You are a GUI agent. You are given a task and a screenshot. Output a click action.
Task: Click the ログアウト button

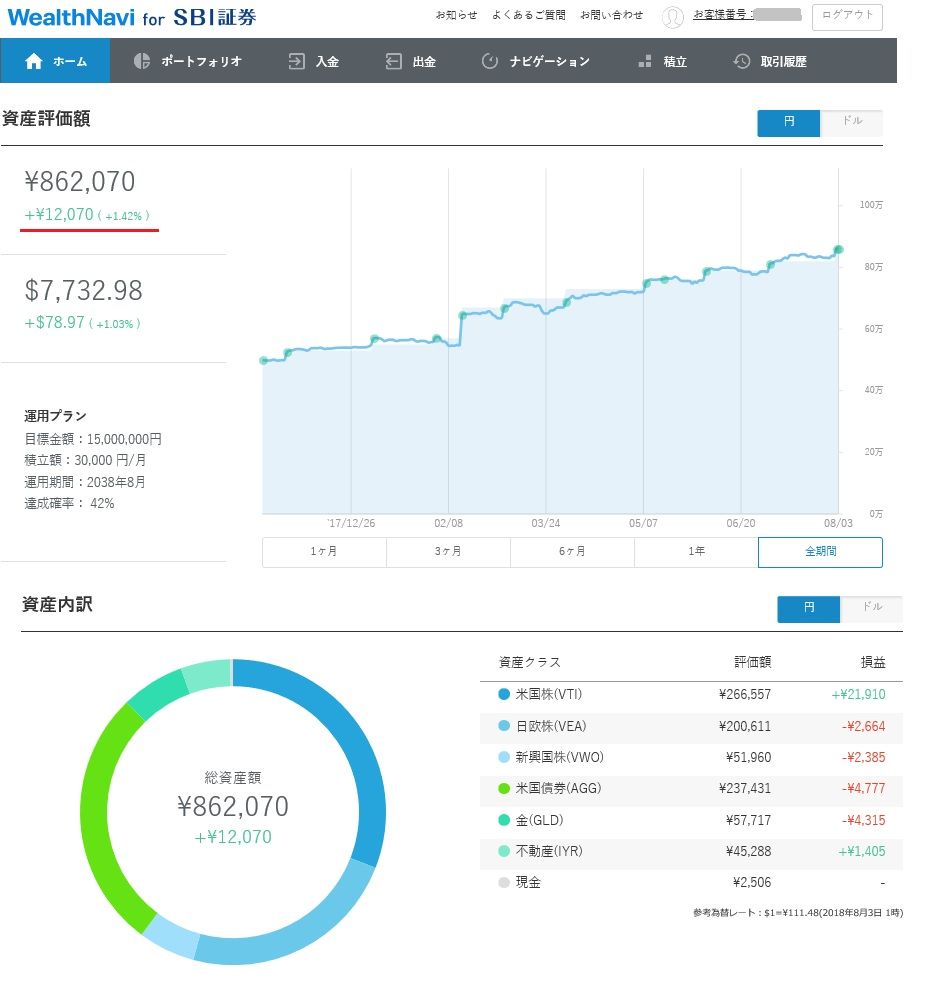847,17
